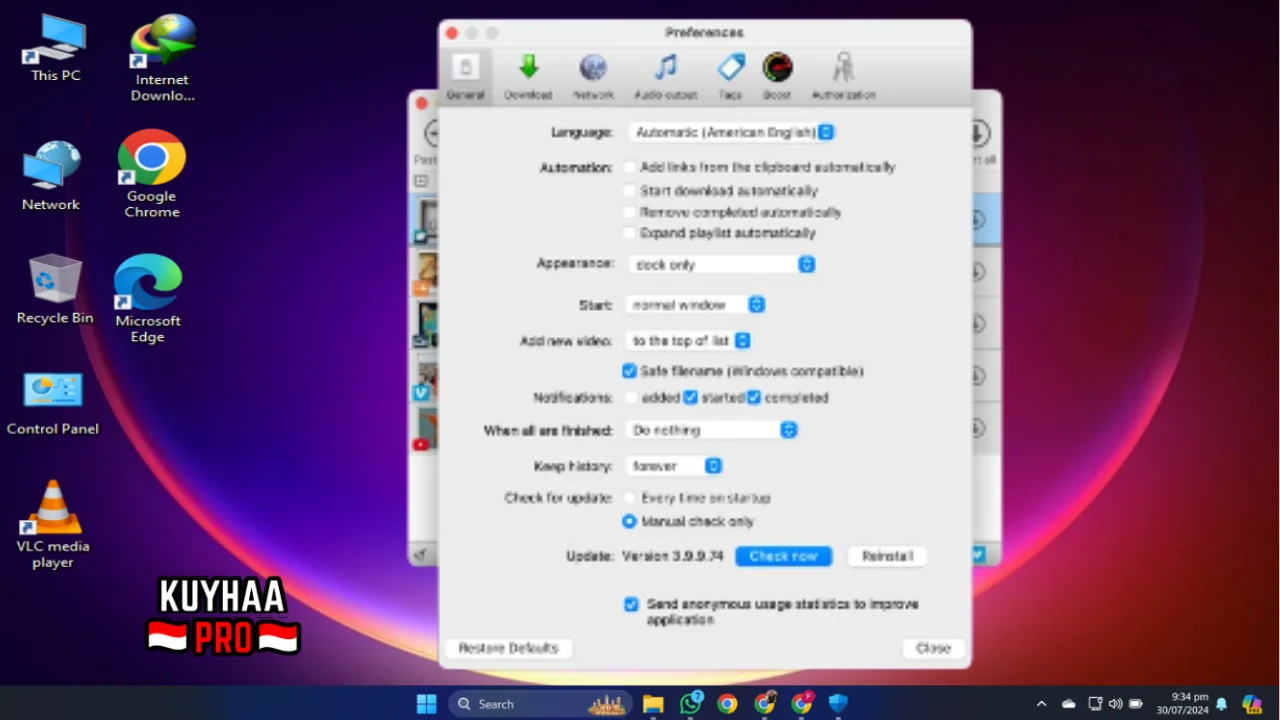
Task: Select the YouTube-badged video thumbnail
Action: (427, 428)
